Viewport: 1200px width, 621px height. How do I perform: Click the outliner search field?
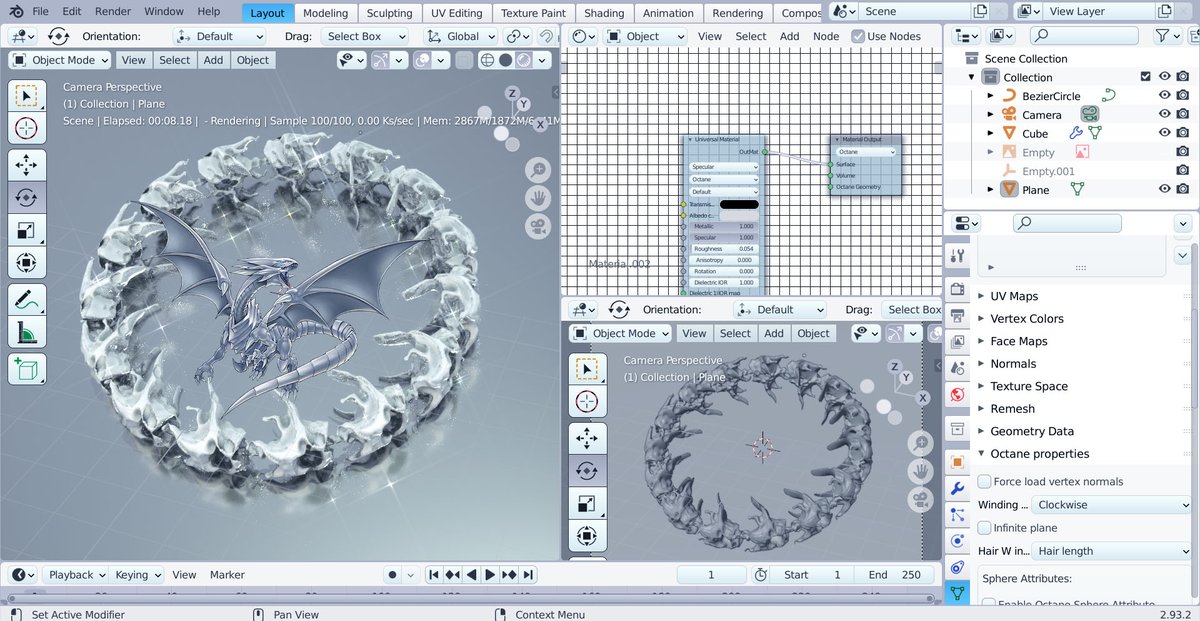[1083, 35]
